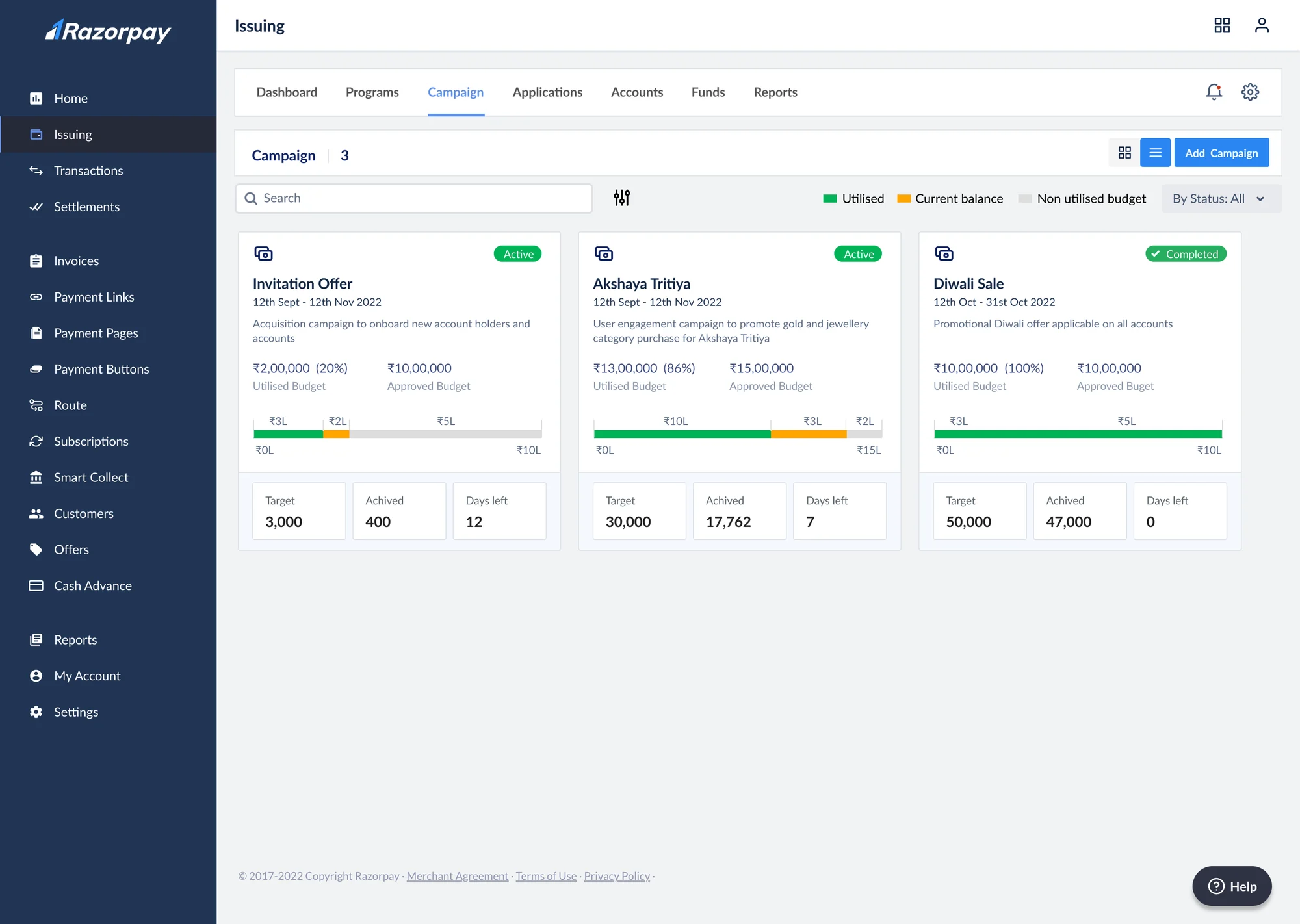Switch to the Dashboard tab
The image size is (1300, 924).
287,92
